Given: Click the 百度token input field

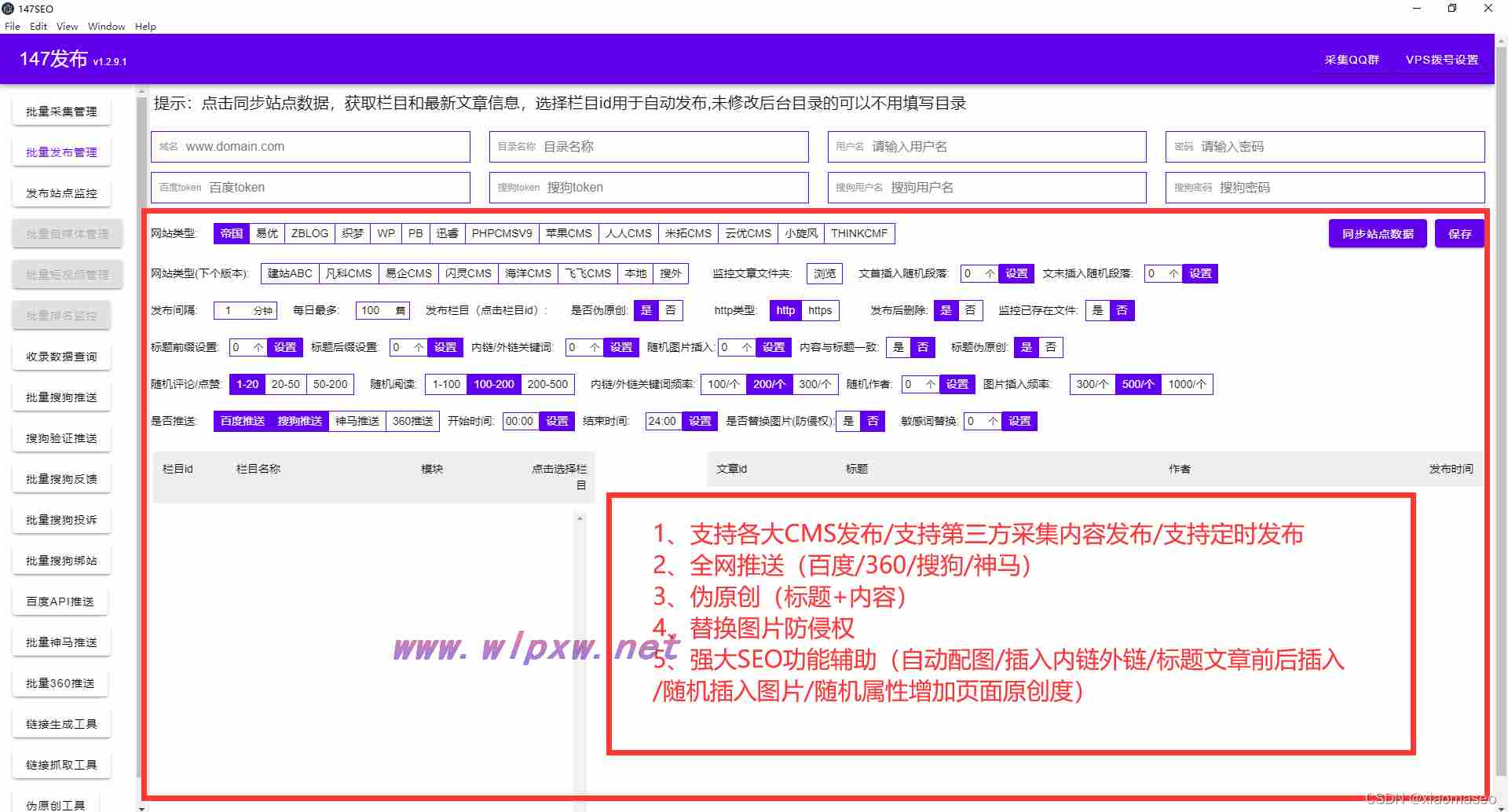Looking at the screenshot, I should click(x=310, y=188).
